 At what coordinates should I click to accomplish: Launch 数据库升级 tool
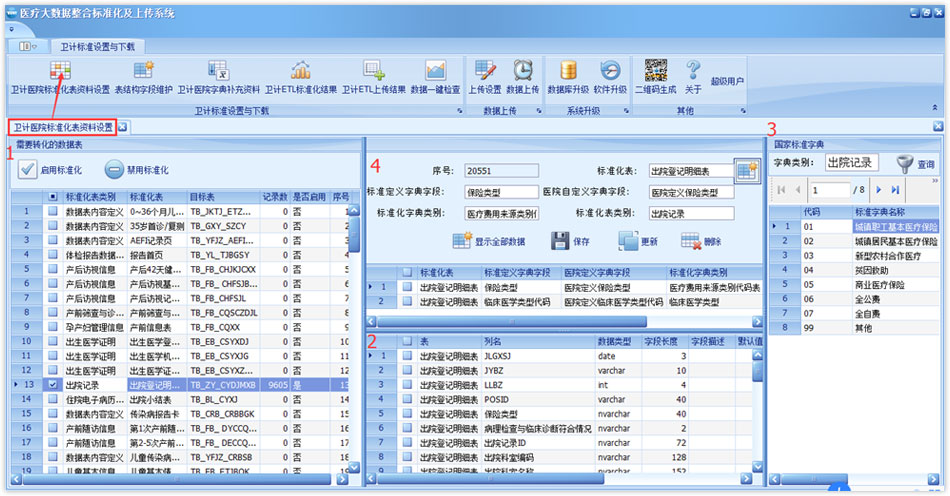point(568,78)
